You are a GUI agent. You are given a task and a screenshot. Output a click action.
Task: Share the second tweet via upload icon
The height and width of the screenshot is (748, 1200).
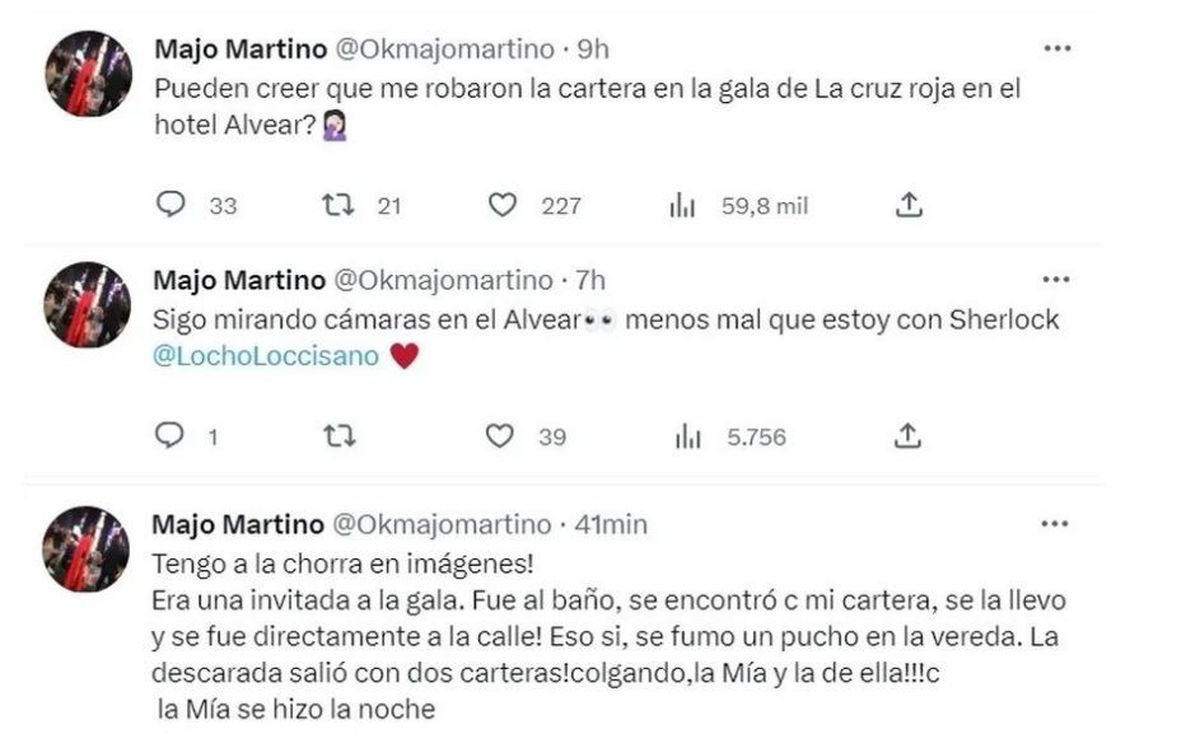coord(908,435)
